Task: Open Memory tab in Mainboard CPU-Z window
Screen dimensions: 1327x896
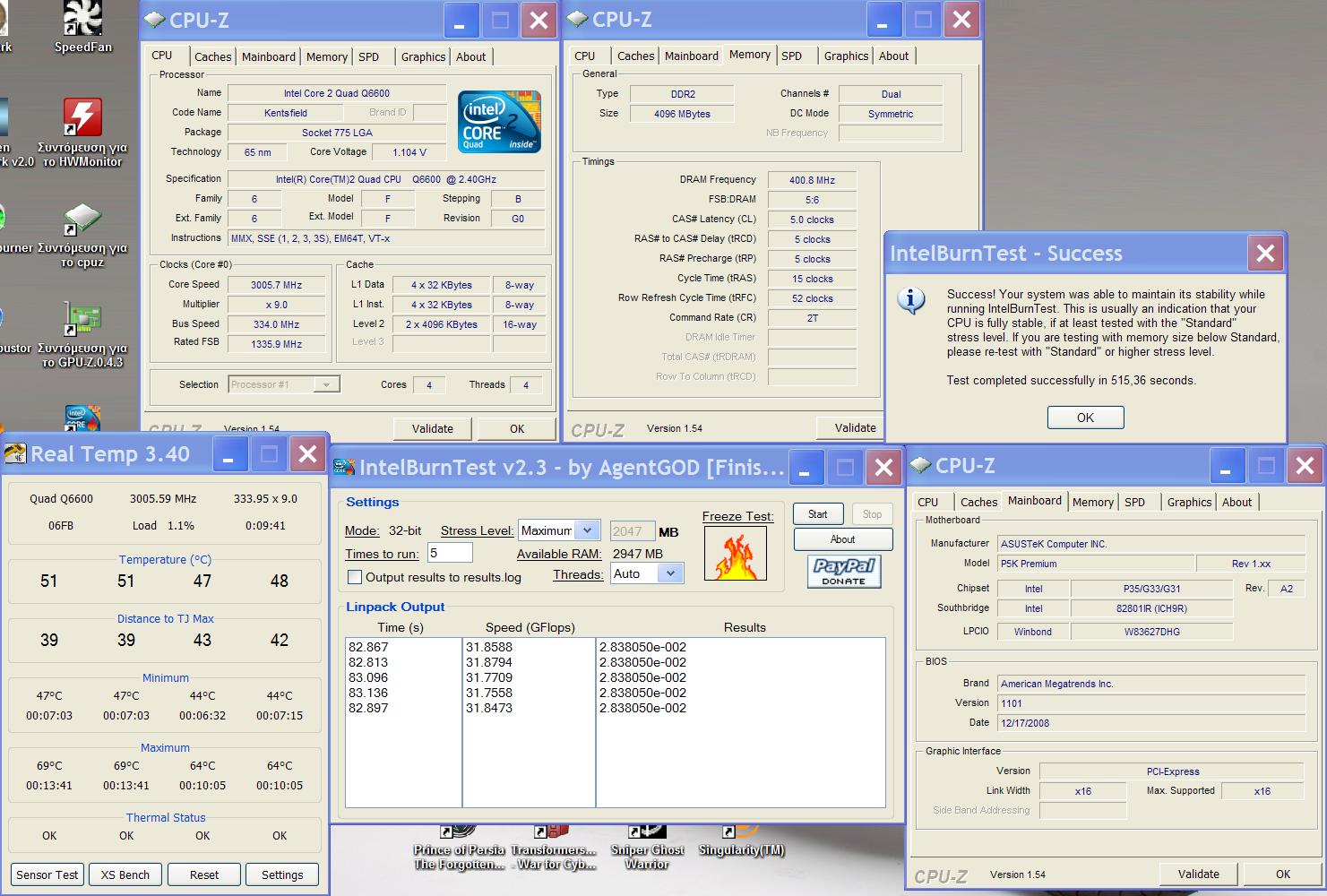Action: point(1093,502)
